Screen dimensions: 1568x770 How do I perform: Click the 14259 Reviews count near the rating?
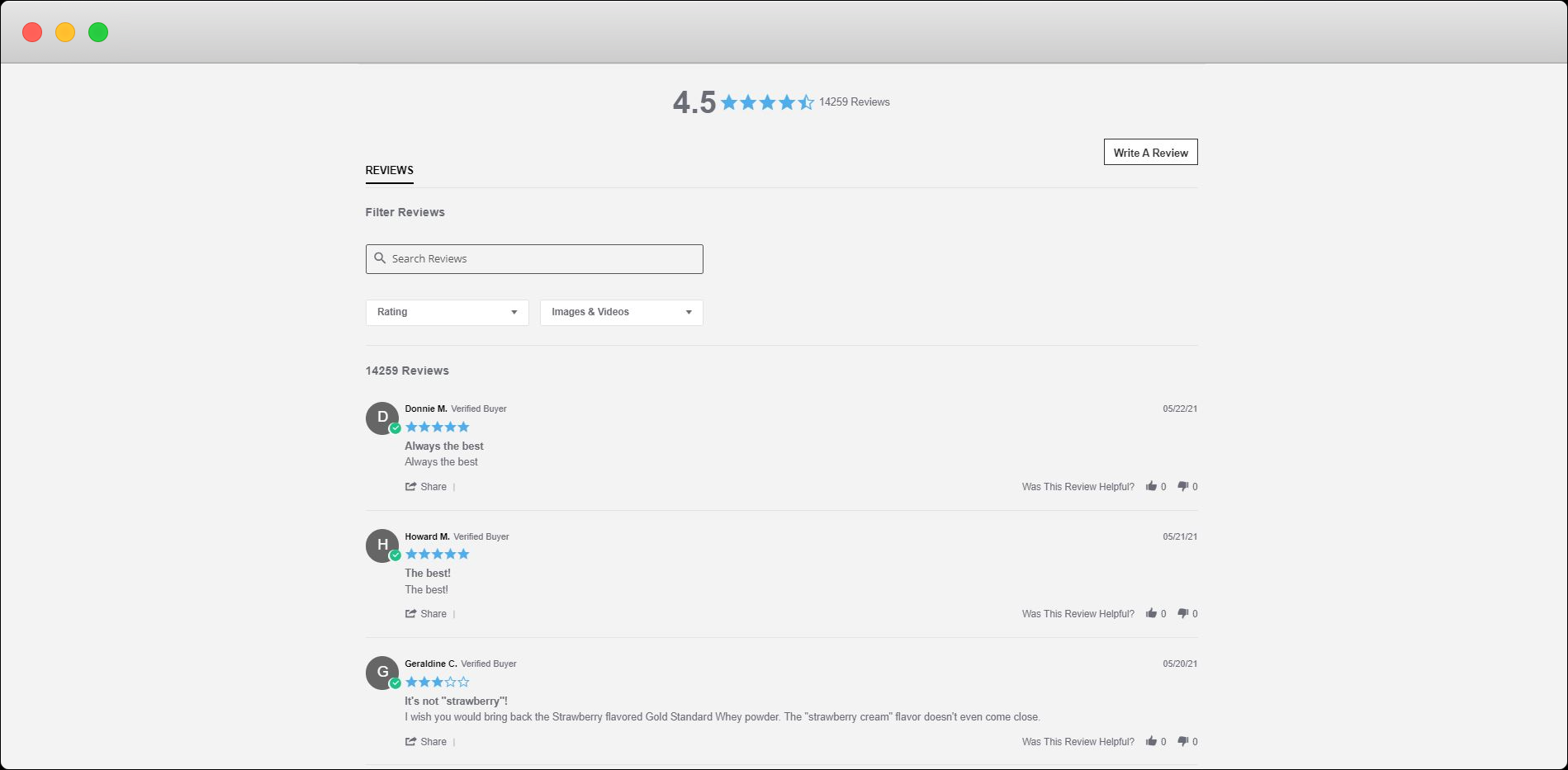coord(855,102)
